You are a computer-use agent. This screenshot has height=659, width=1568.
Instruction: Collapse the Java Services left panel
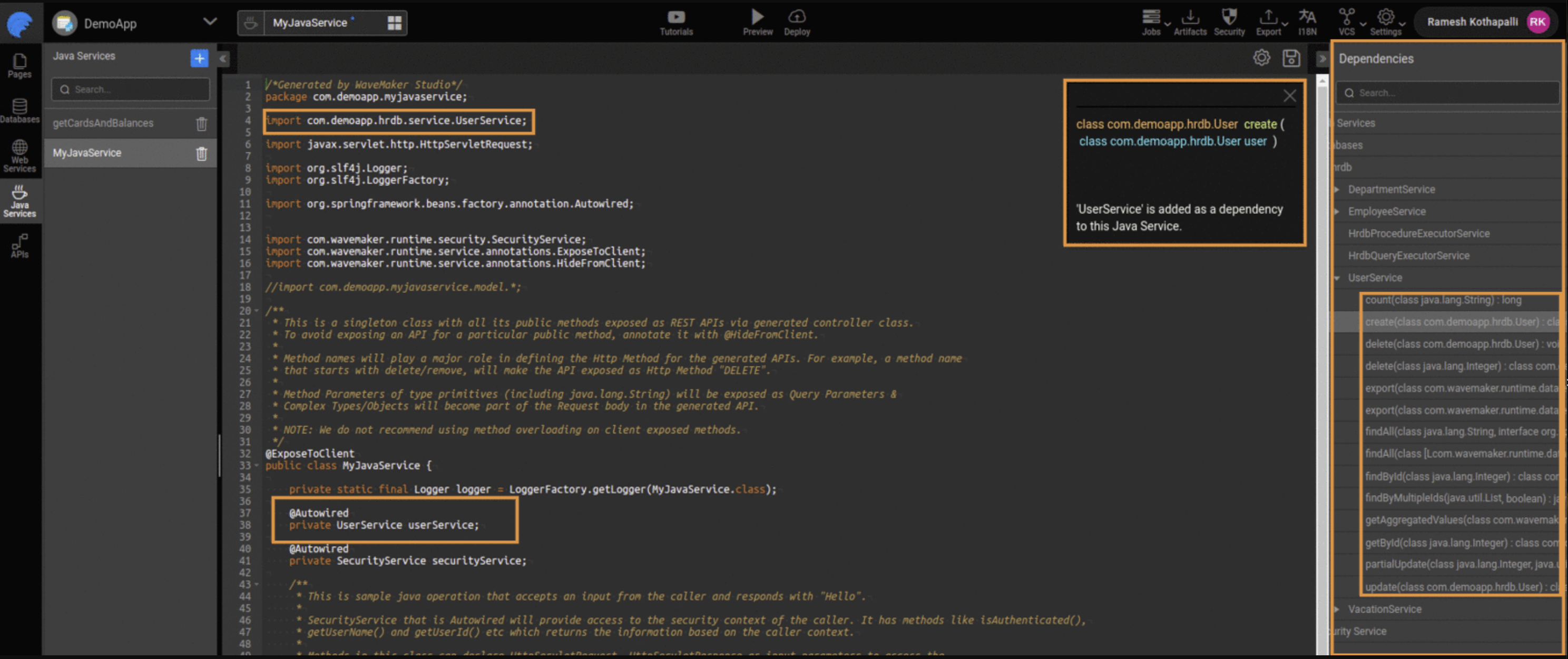pos(223,59)
